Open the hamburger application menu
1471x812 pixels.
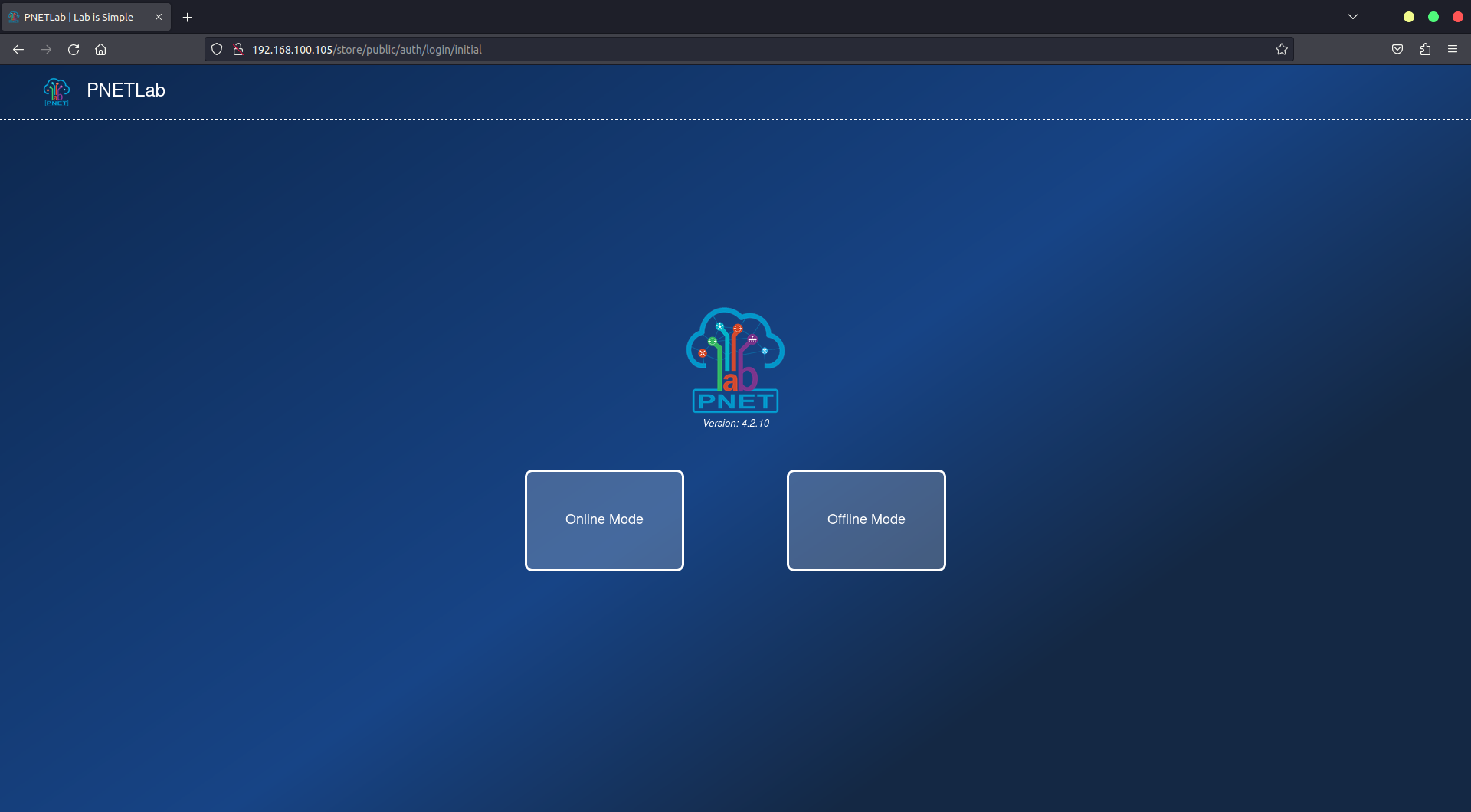[x=1453, y=49]
